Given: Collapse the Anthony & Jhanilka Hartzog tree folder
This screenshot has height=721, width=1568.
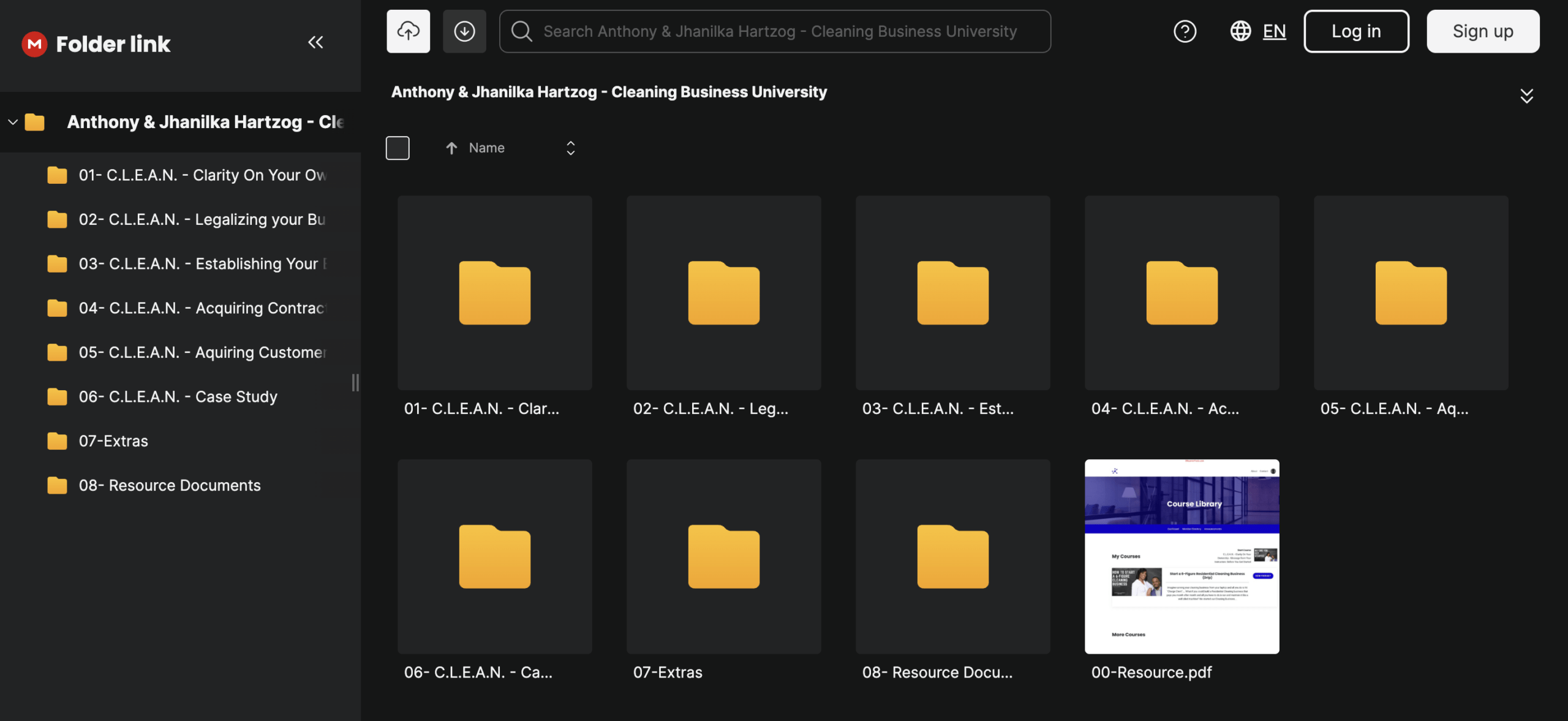Looking at the screenshot, I should (13, 122).
